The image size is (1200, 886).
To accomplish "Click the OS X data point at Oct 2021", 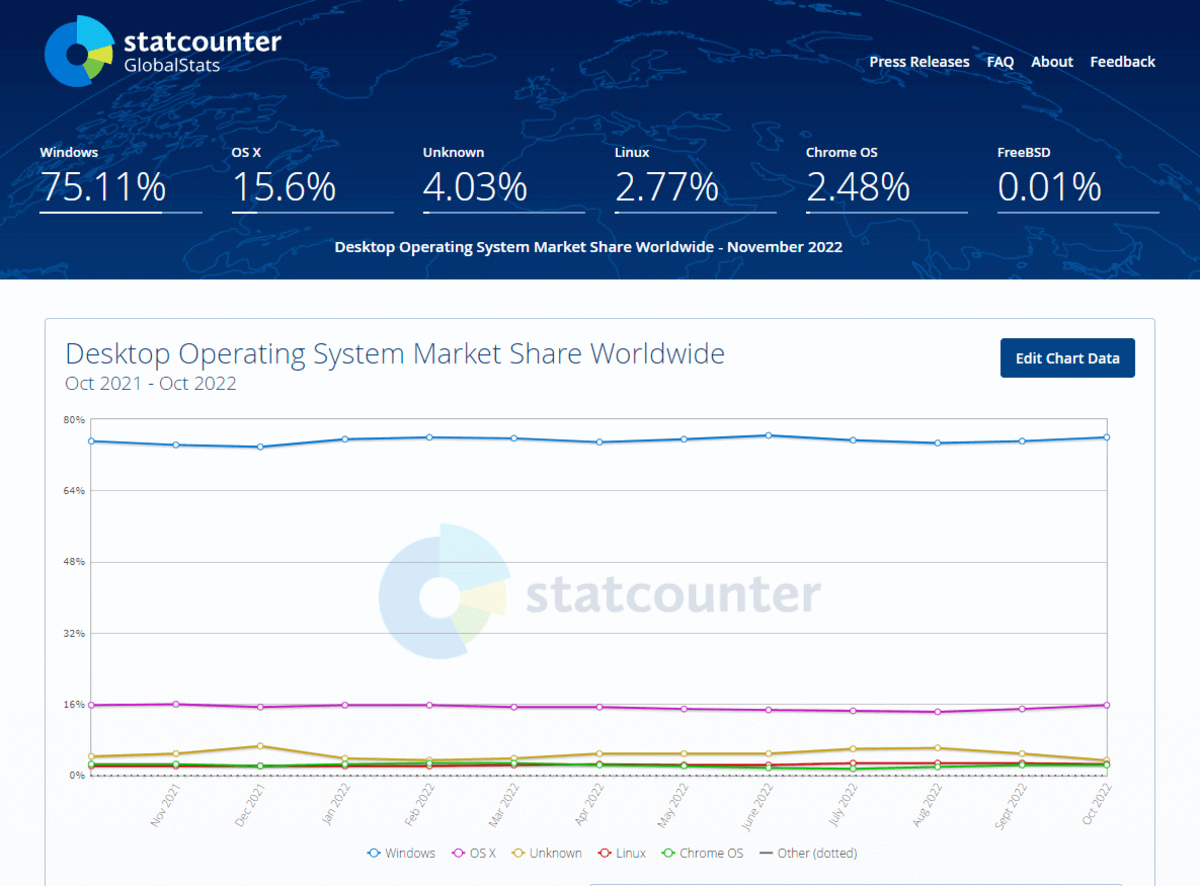I will pos(91,704).
